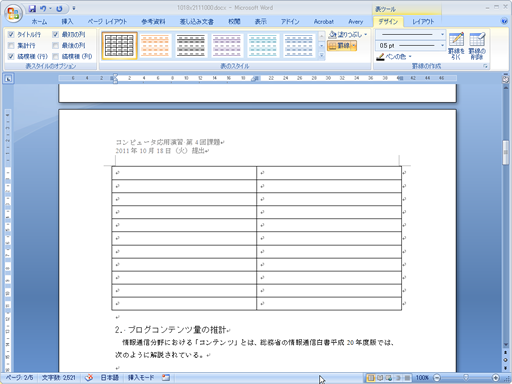Select the plain grid table style
Viewport: 512px width, 384px height.
(x=119, y=46)
